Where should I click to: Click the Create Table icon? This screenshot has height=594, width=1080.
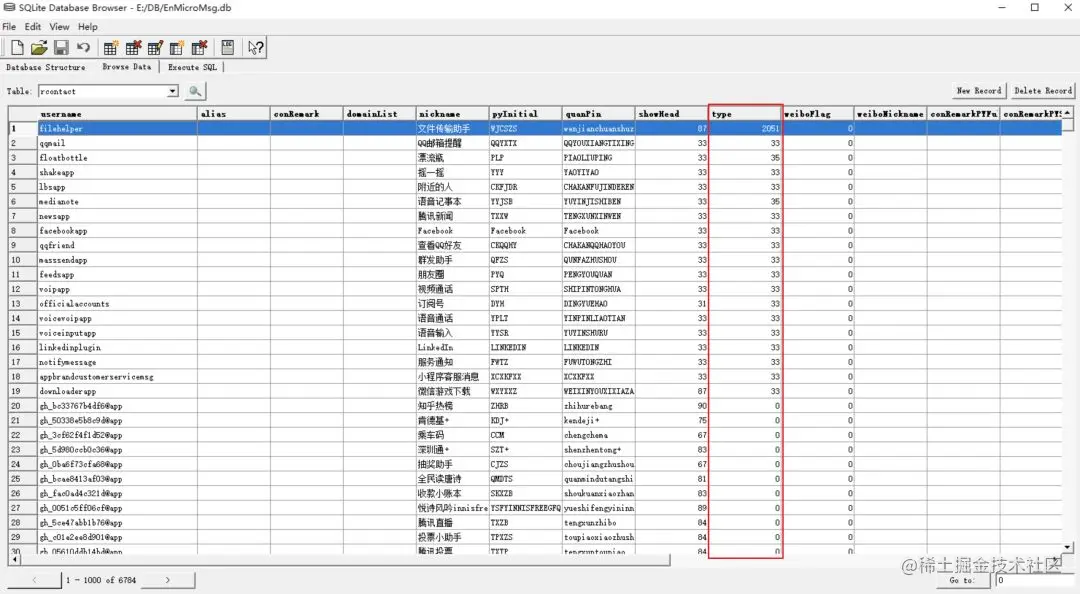coord(110,48)
